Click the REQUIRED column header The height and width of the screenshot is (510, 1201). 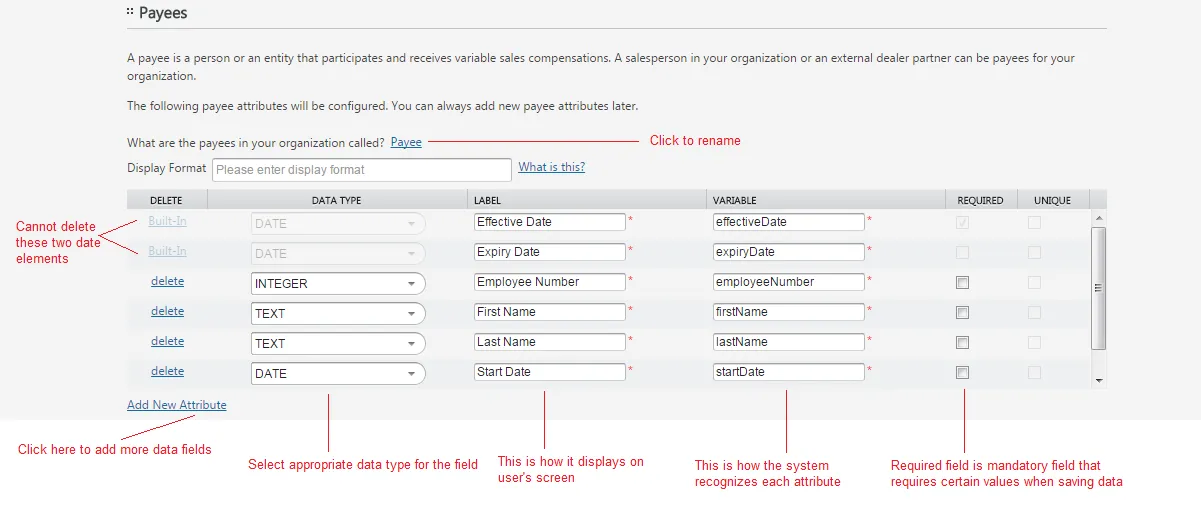pos(980,200)
